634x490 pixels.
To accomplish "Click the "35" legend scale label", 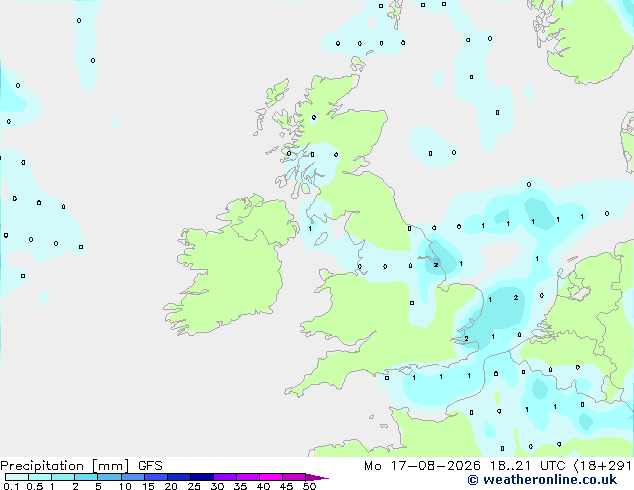I will tap(240, 486).
